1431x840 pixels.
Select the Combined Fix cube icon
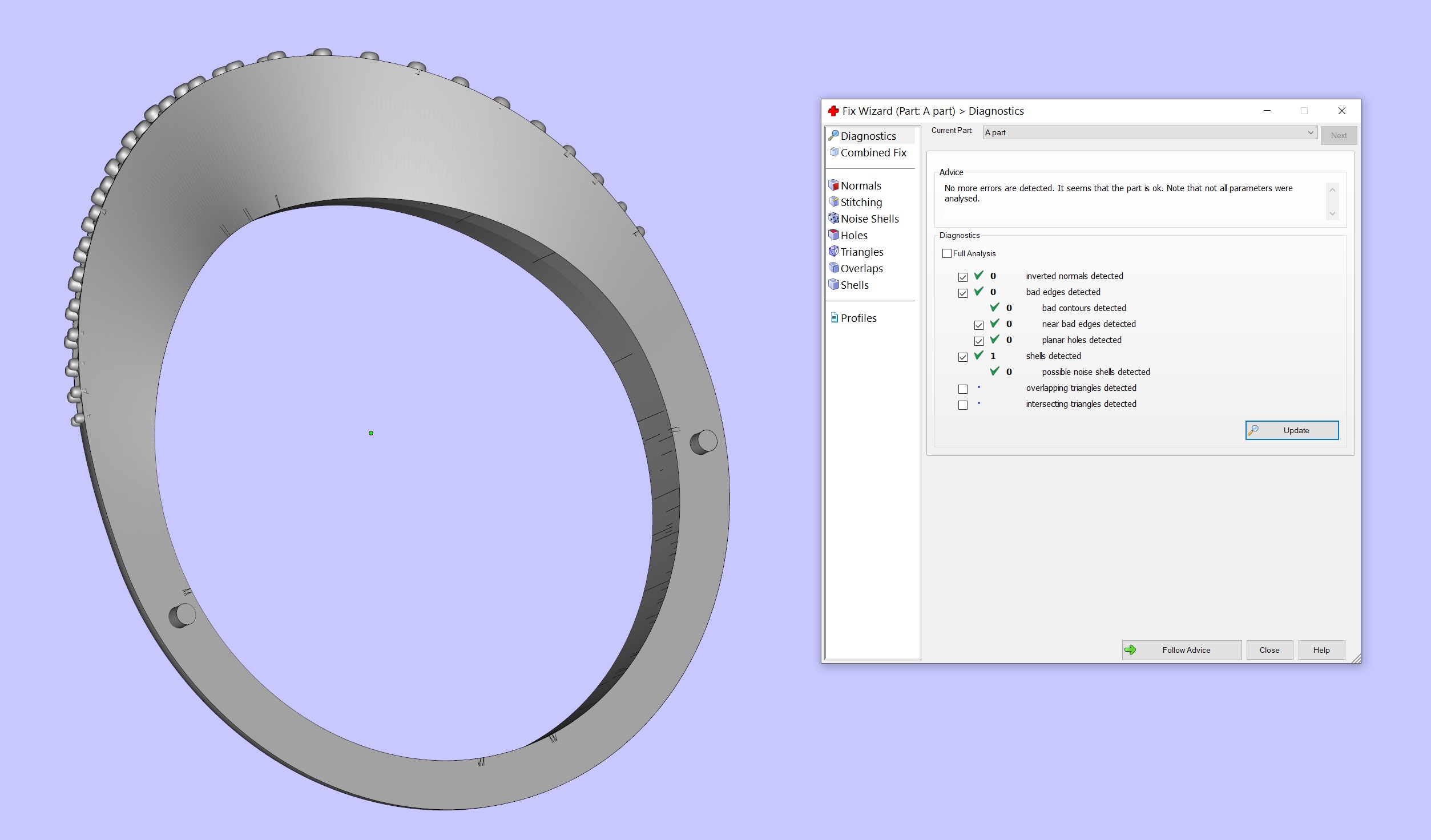[x=834, y=152]
